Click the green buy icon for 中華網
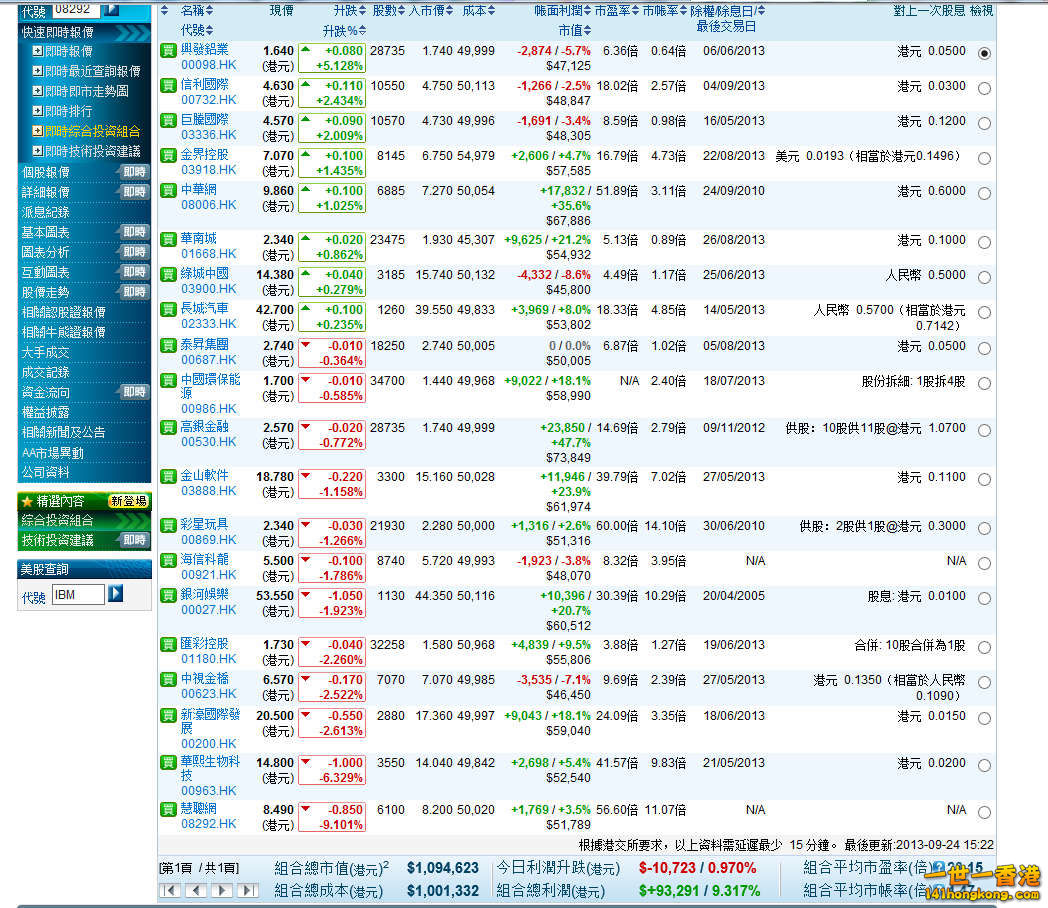Screen dimensions: 1048x908 [x=168, y=190]
